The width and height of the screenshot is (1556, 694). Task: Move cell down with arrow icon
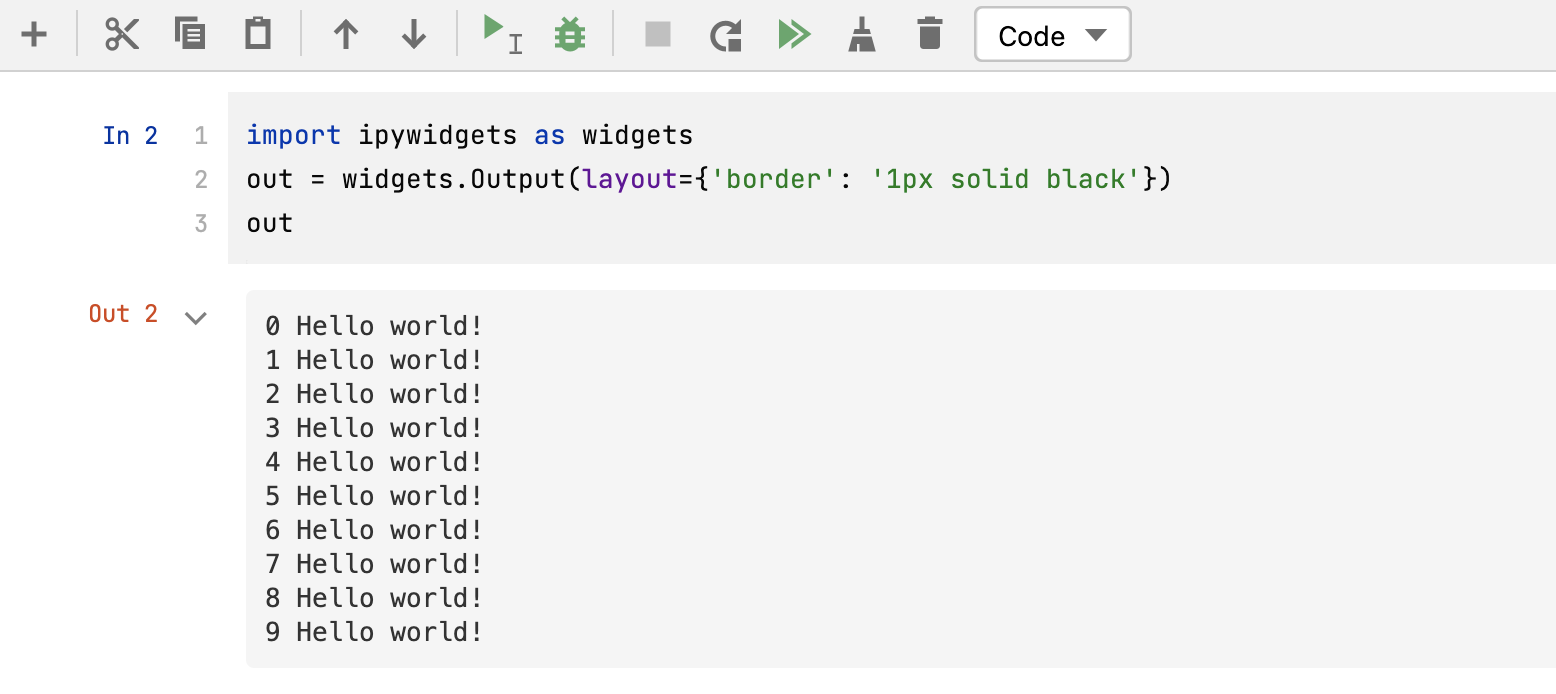(x=414, y=35)
